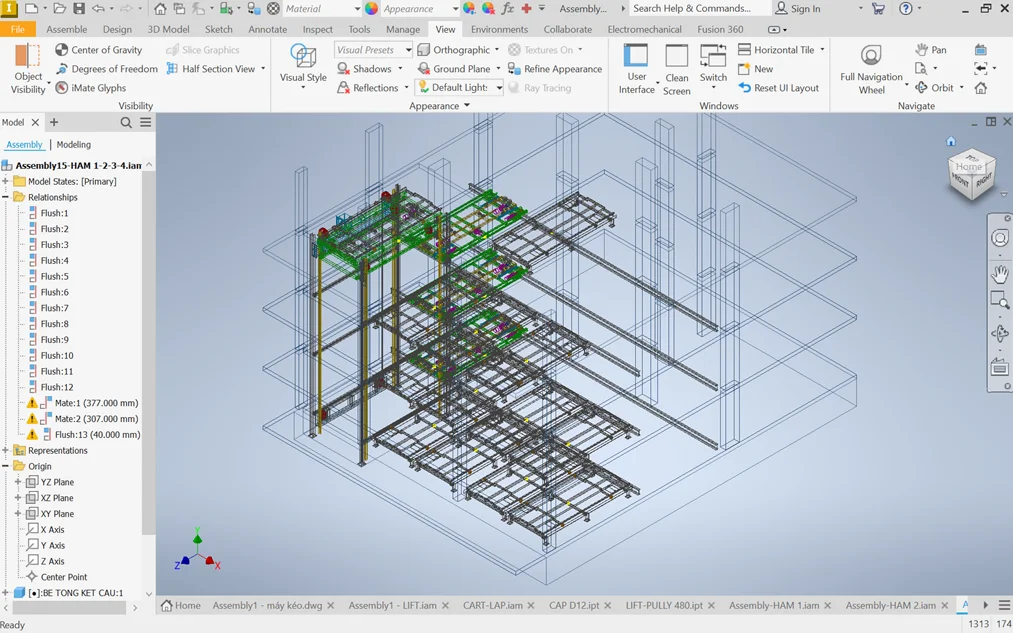Toggle Center of Gravity display
The width and height of the screenshot is (1013, 633).
(98, 50)
